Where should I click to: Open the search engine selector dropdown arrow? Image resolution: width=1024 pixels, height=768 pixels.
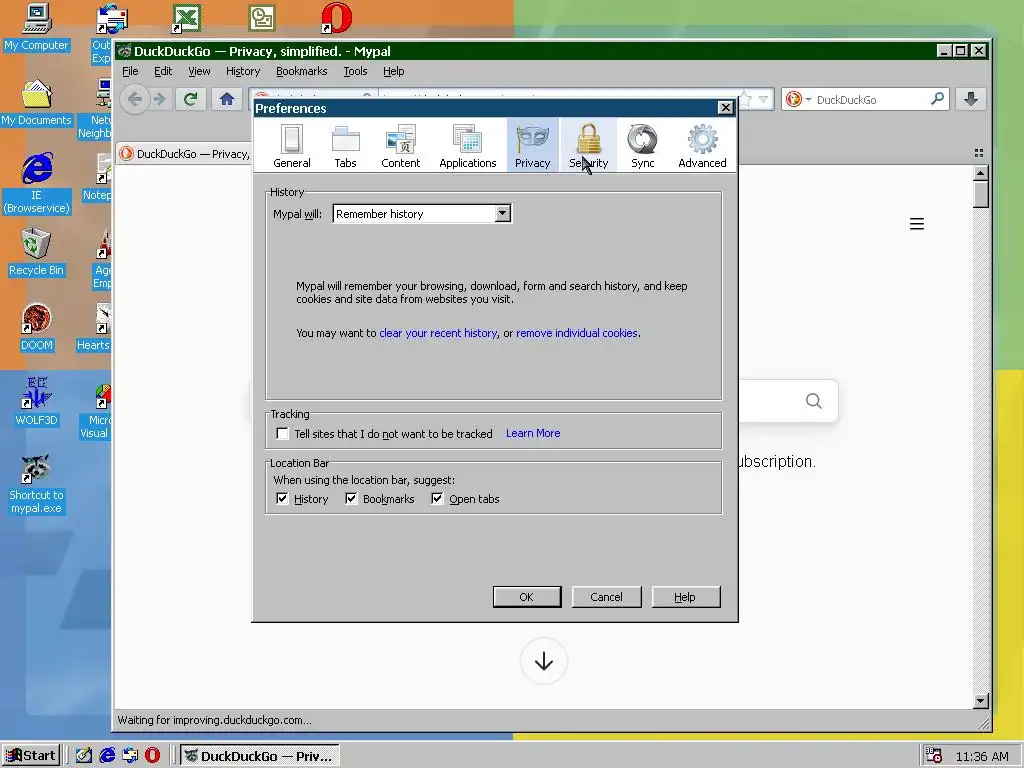pos(808,99)
